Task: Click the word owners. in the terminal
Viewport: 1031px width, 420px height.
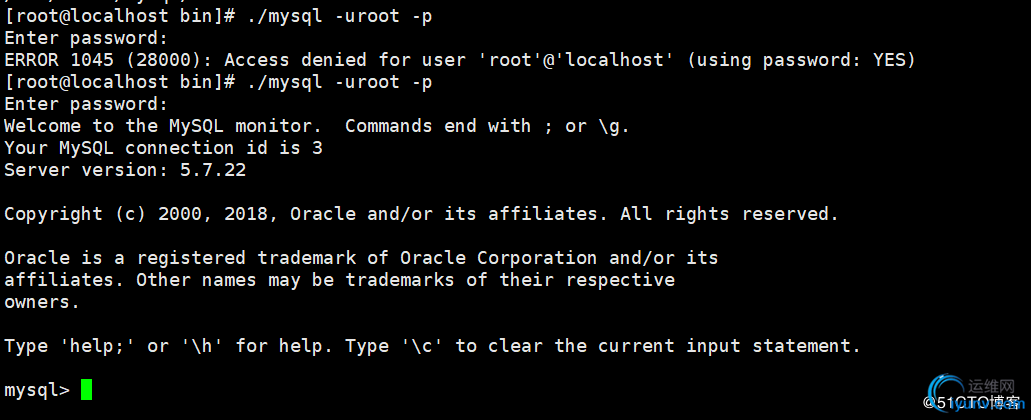Action: (x=42, y=302)
